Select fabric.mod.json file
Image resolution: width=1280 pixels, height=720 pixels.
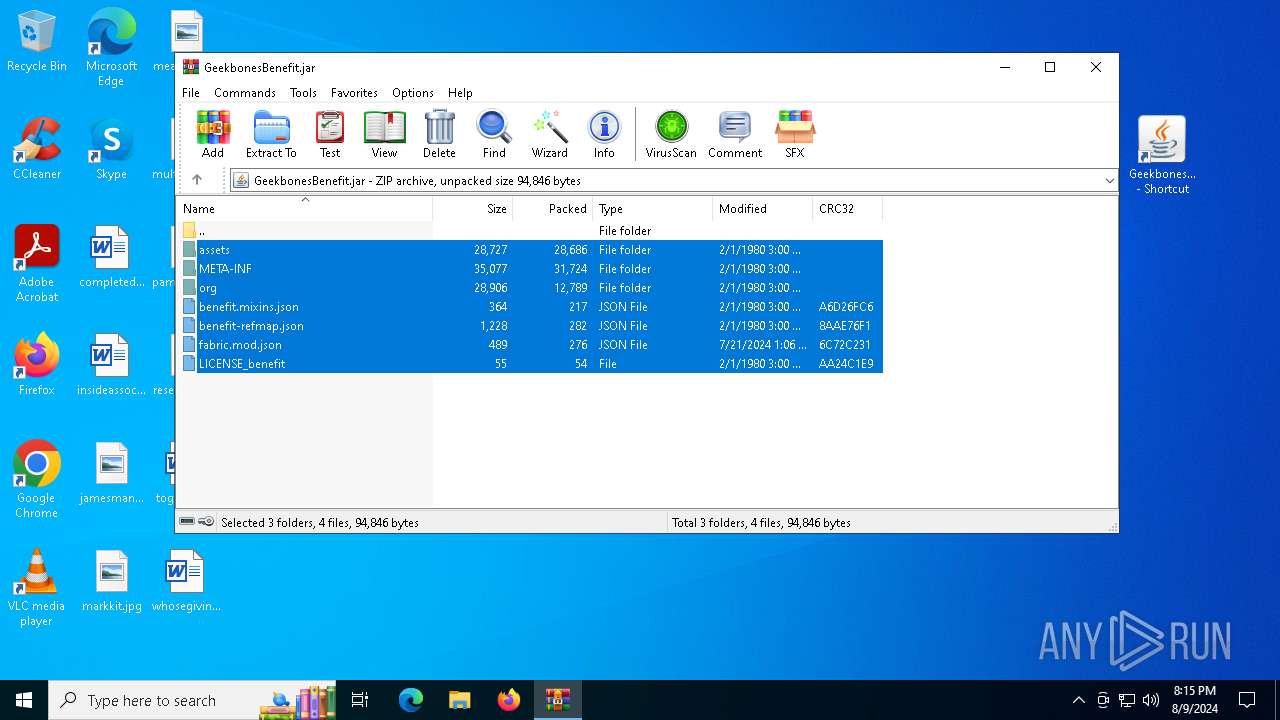click(531, 345)
